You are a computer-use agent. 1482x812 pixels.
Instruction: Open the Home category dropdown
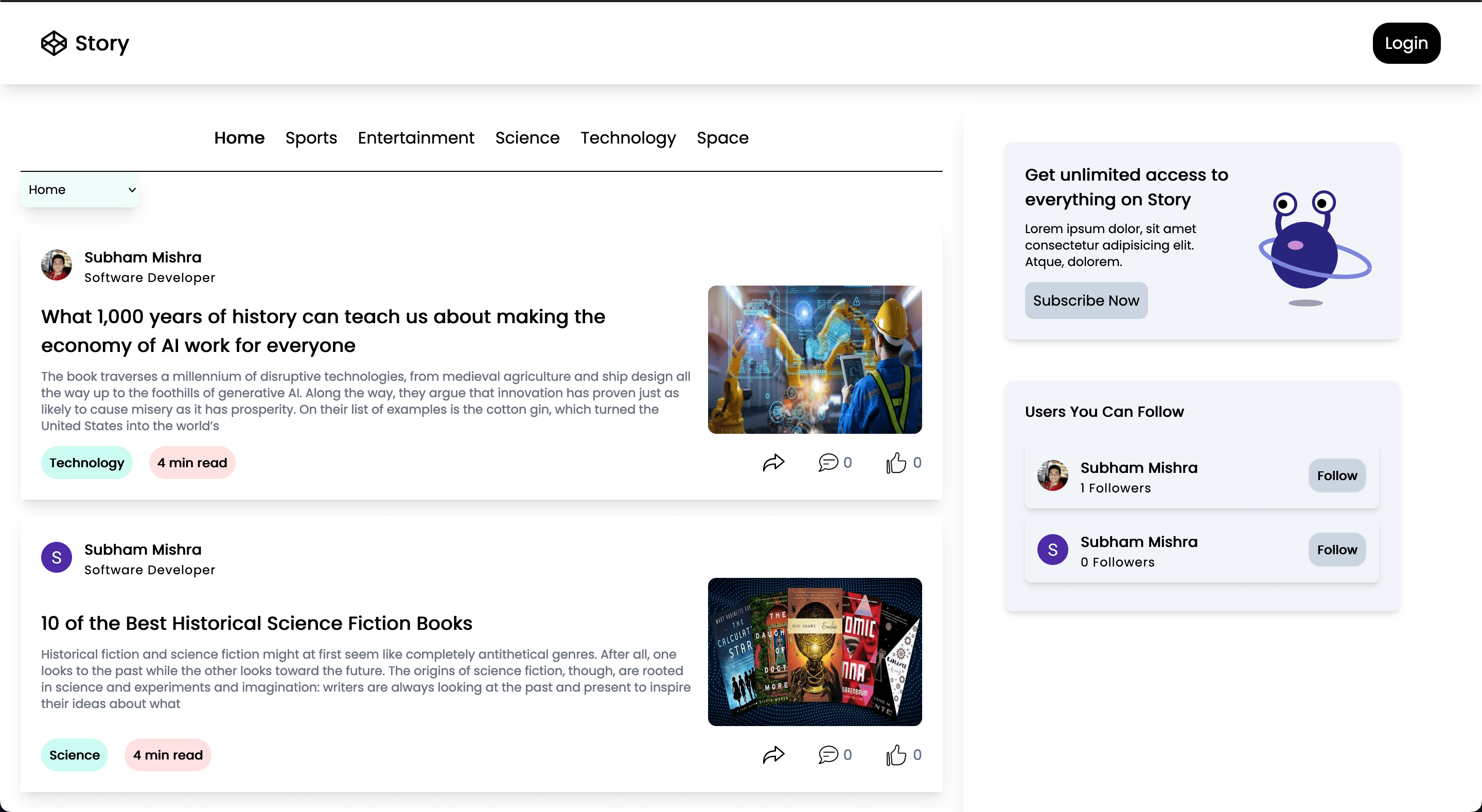(x=80, y=189)
